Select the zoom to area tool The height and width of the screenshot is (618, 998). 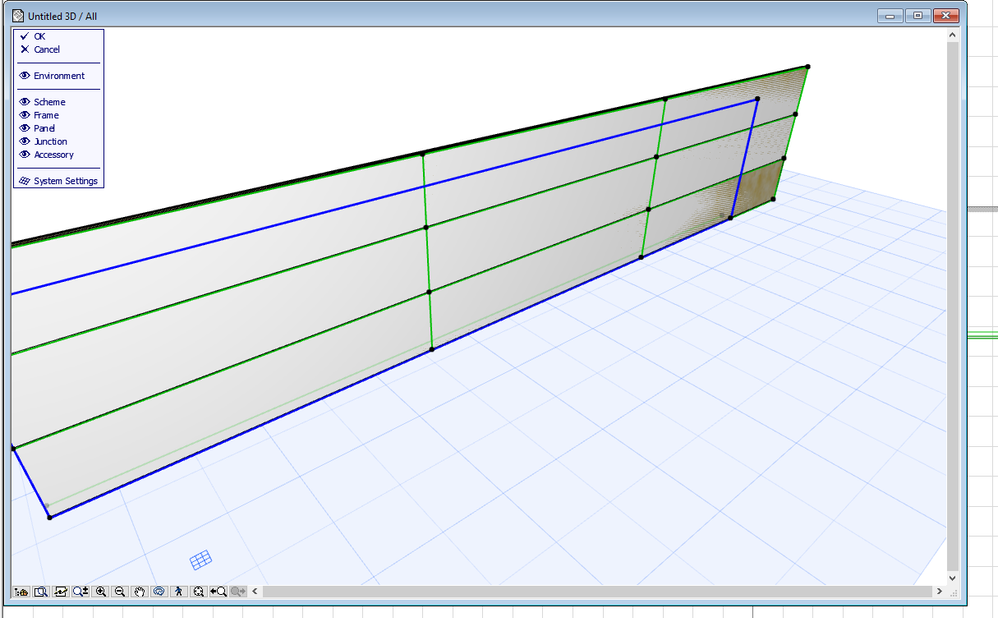(x=41, y=591)
